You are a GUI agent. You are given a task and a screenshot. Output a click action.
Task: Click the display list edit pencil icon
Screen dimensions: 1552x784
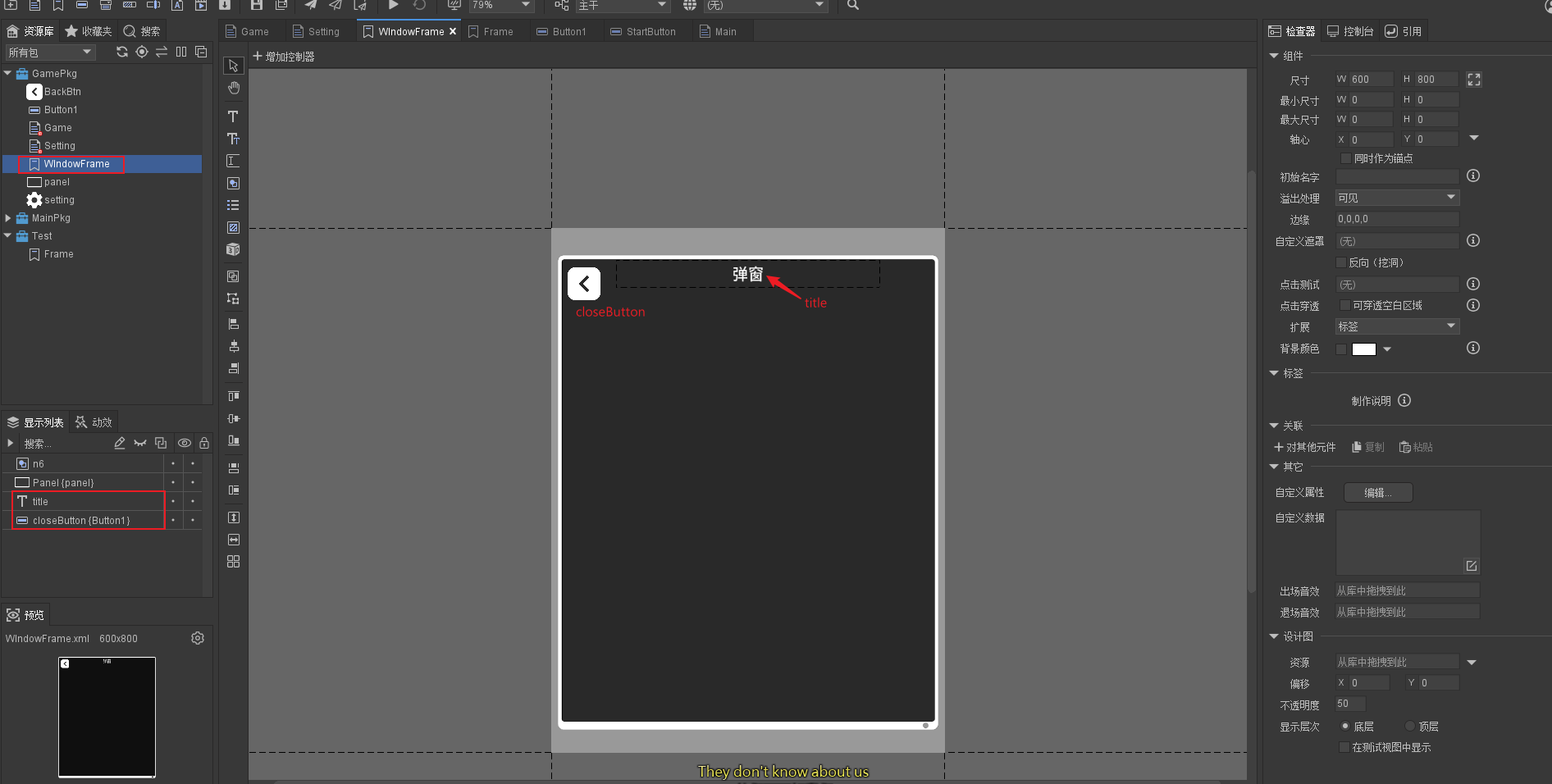pyautogui.click(x=120, y=443)
